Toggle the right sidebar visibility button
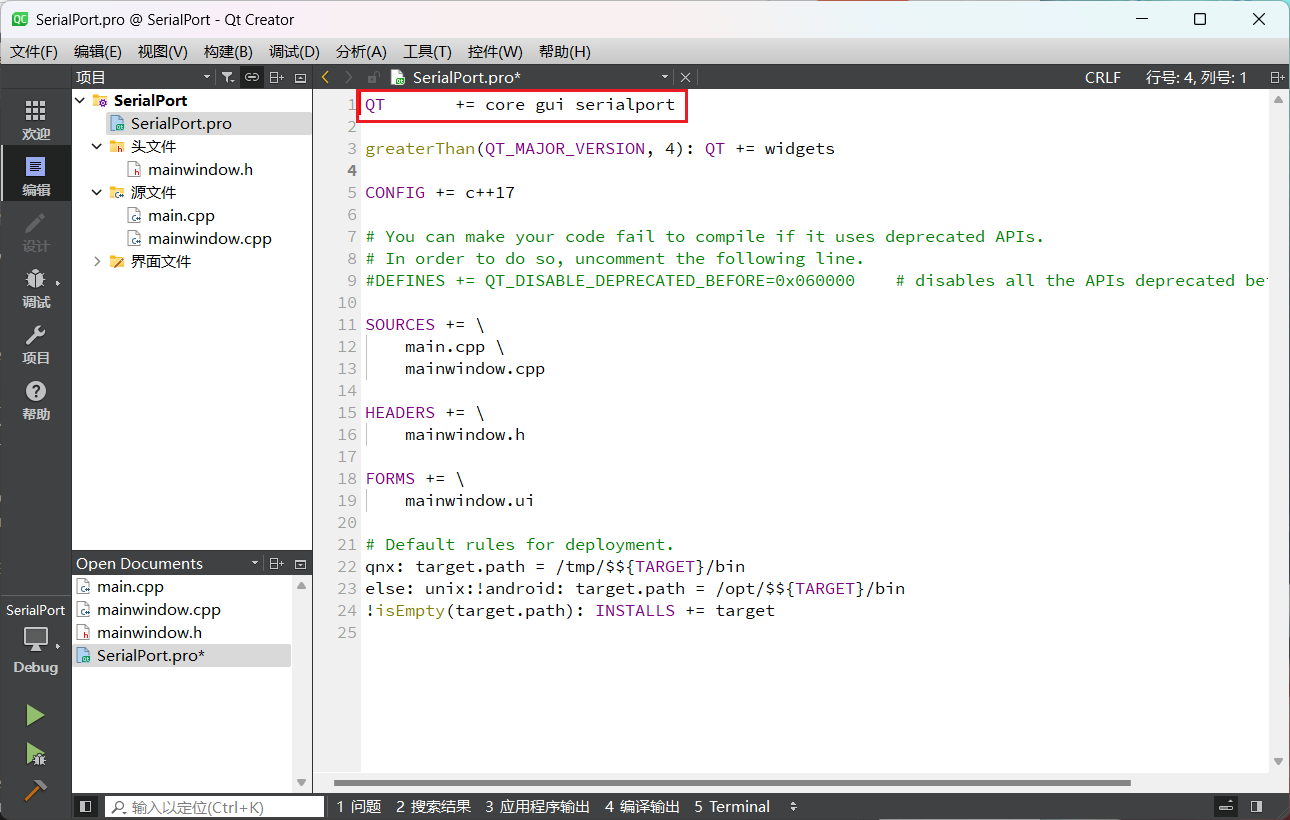 (x=1257, y=806)
